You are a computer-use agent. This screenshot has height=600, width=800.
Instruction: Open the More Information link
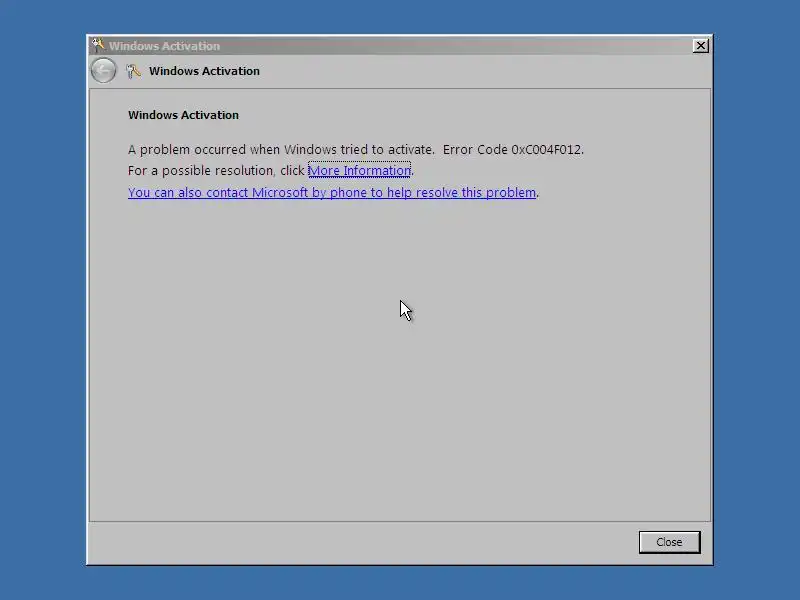point(359,170)
